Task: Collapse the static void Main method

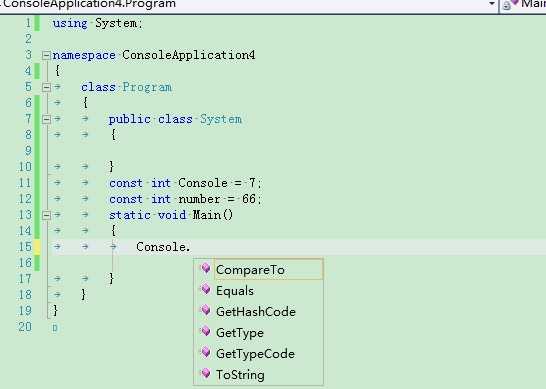Action: point(46,216)
